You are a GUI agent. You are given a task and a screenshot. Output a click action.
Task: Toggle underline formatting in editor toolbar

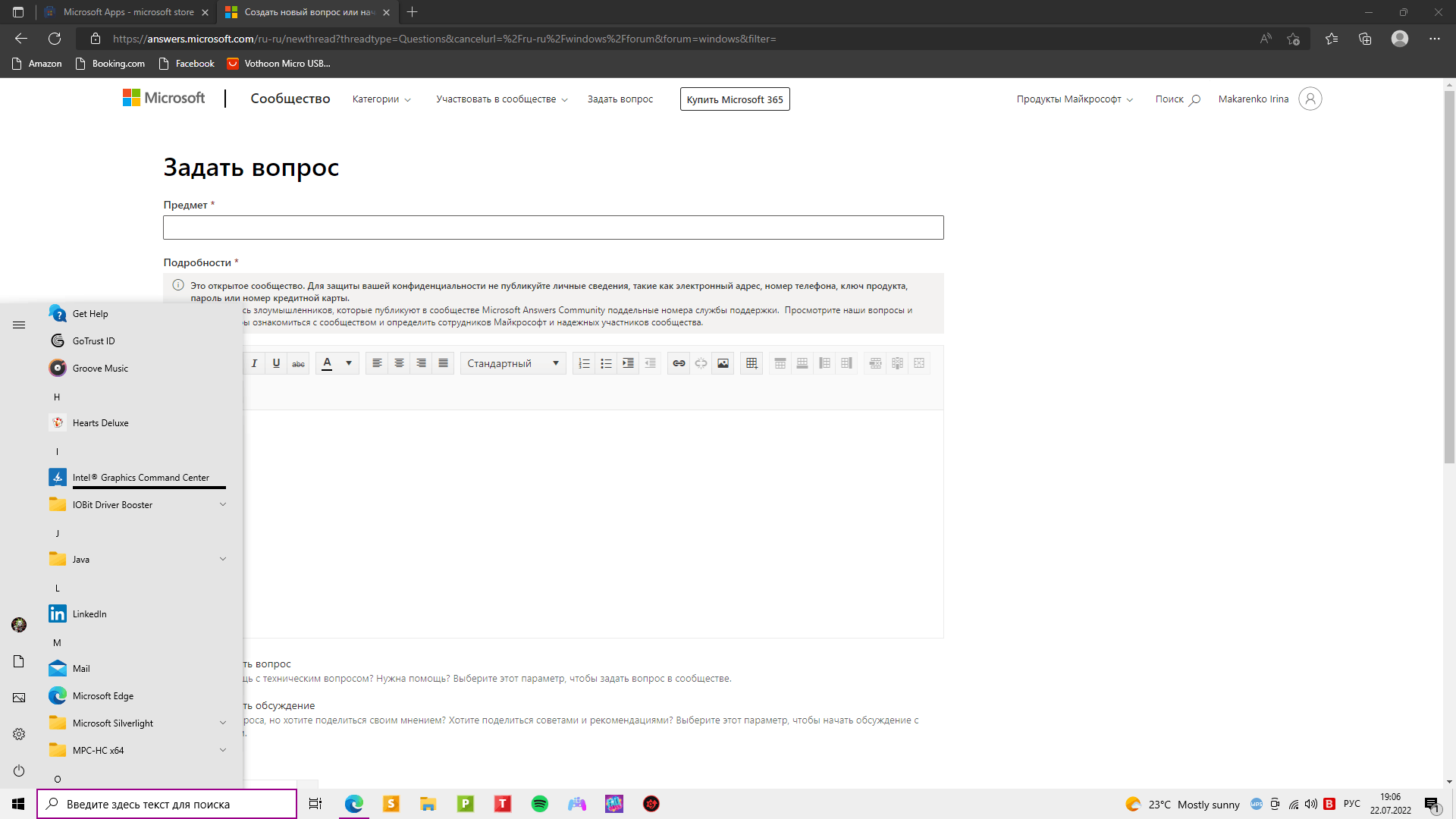tap(276, 363)
